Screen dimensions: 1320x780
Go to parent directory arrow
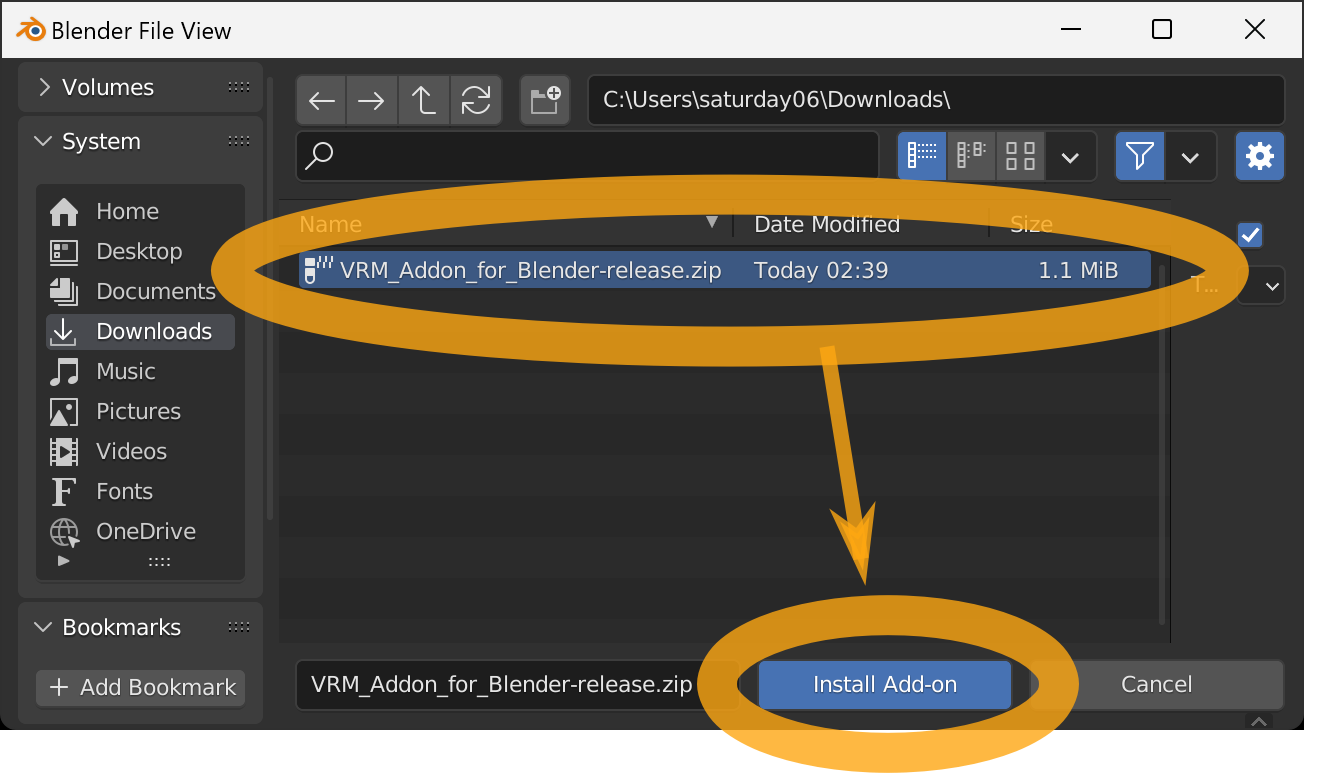pos(424,100)
